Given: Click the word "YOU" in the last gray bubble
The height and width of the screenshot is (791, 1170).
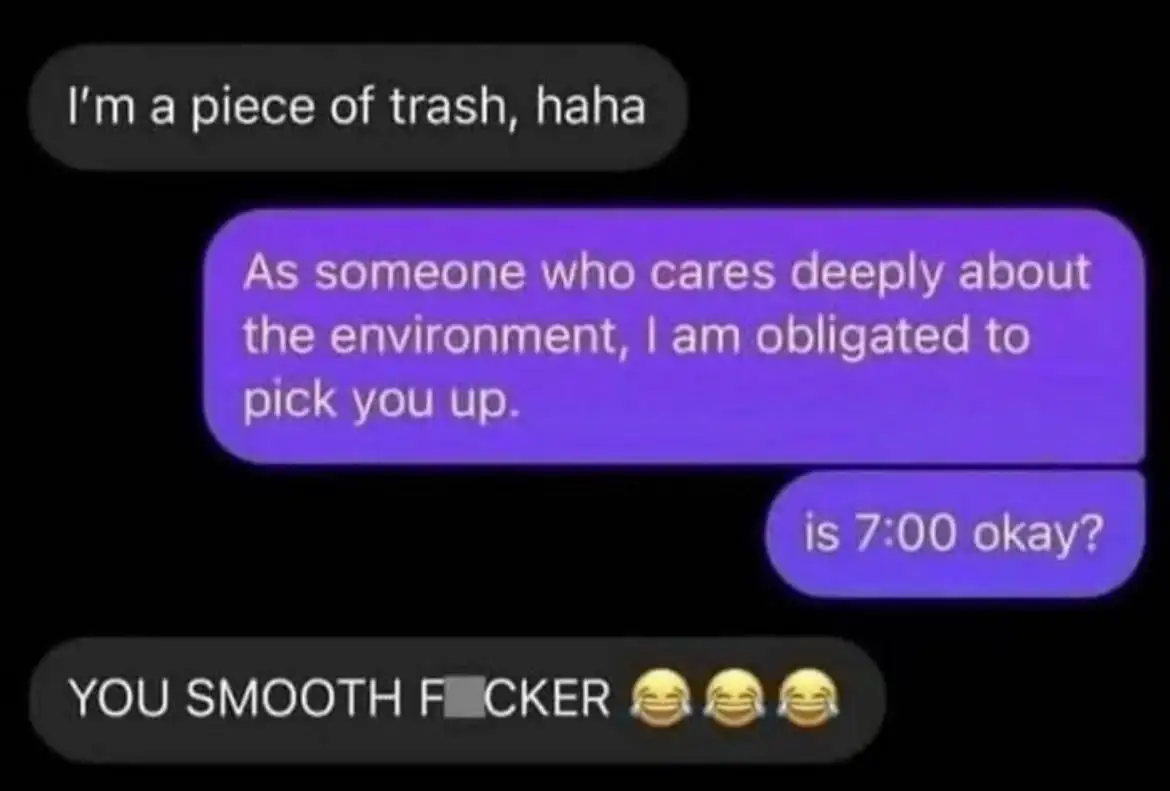Looking at the screenshot, I should (119, 700).
